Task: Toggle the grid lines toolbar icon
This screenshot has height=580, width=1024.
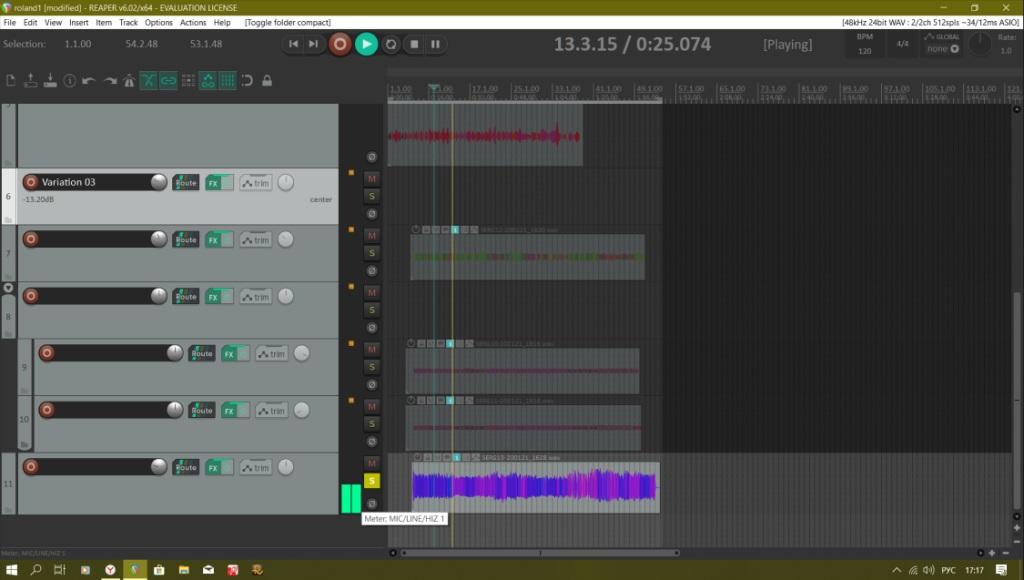Action: click(227, 81)
